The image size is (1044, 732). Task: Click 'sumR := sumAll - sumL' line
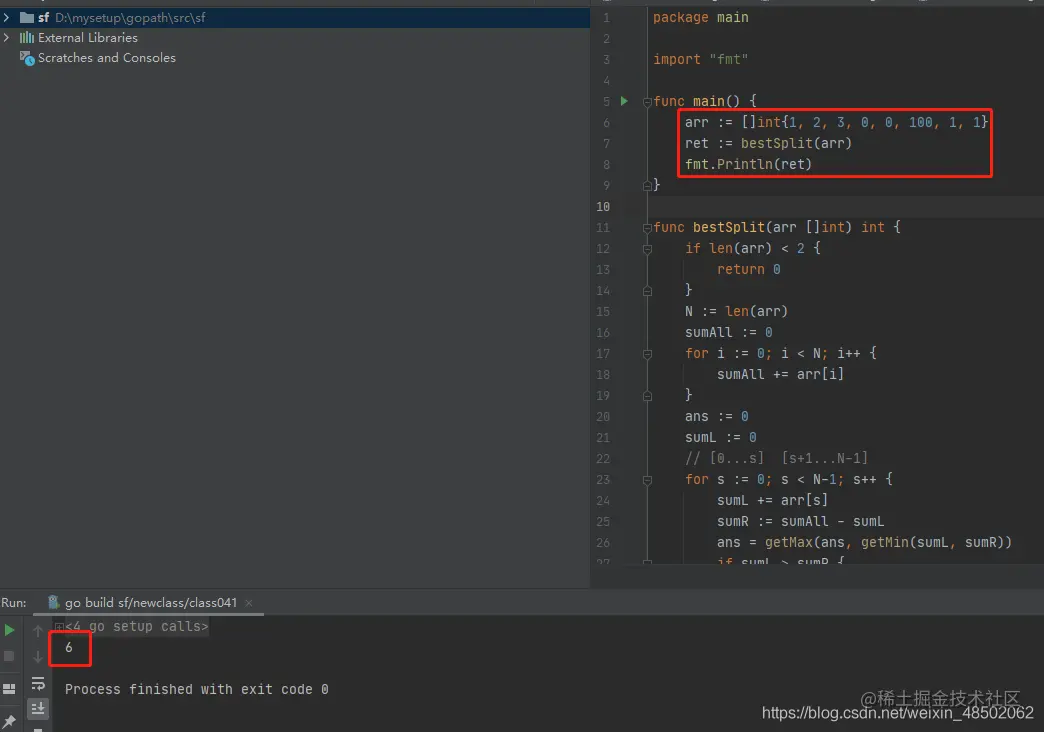[800, 522]
